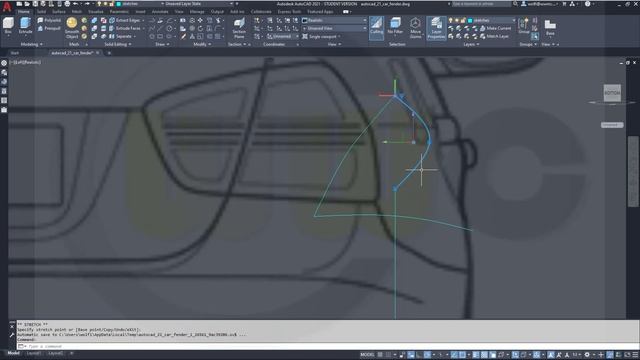Select Extrude Faces tool

pyautogui.click(x=125, y=28)
